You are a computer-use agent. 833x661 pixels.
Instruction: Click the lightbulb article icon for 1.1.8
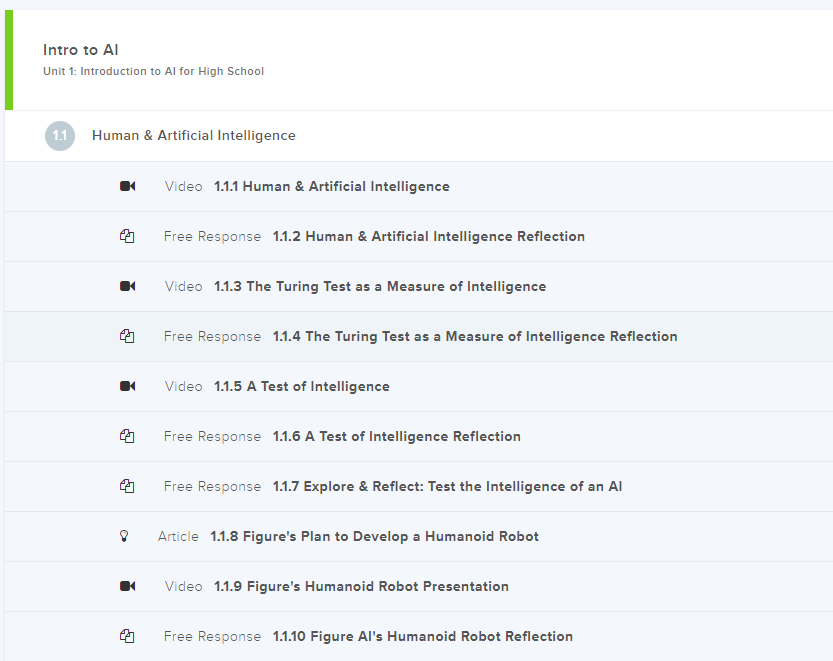point(124,536)
